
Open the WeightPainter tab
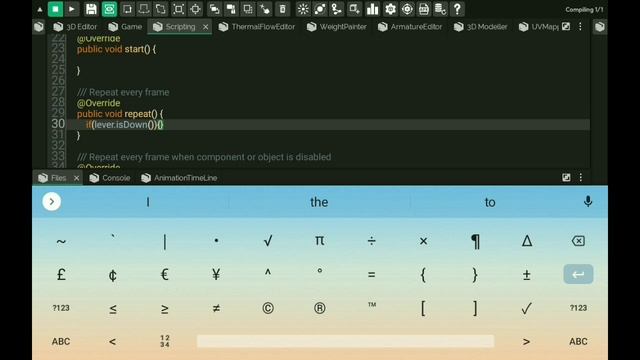[337, 27]
